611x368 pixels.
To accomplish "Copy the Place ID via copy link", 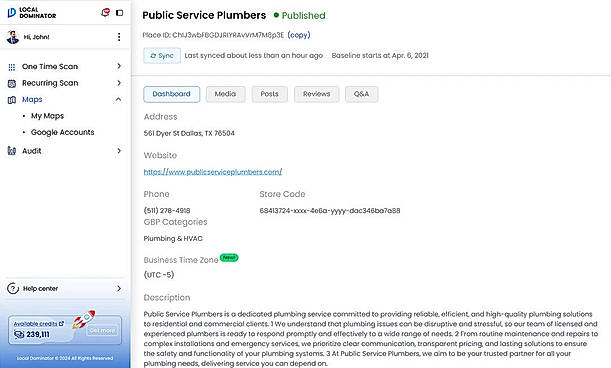I will pos(299,35).
